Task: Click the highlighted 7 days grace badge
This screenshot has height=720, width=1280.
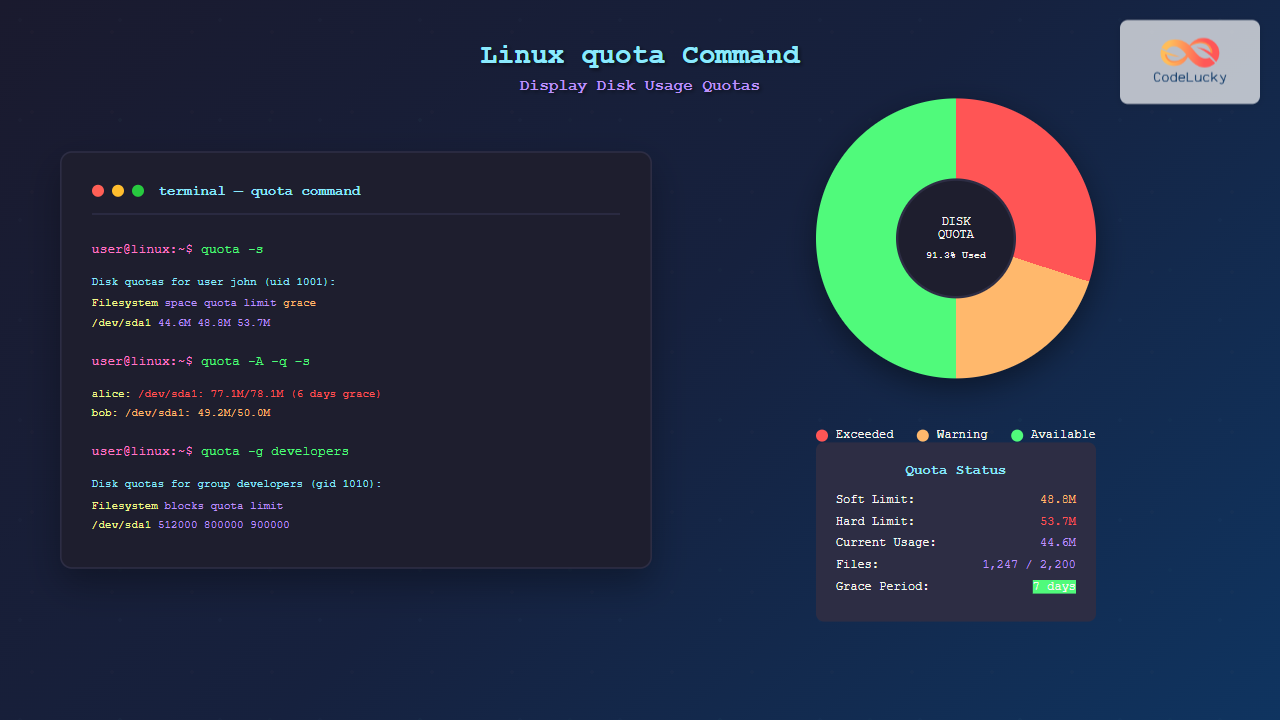Action: tap(1054, 586)
